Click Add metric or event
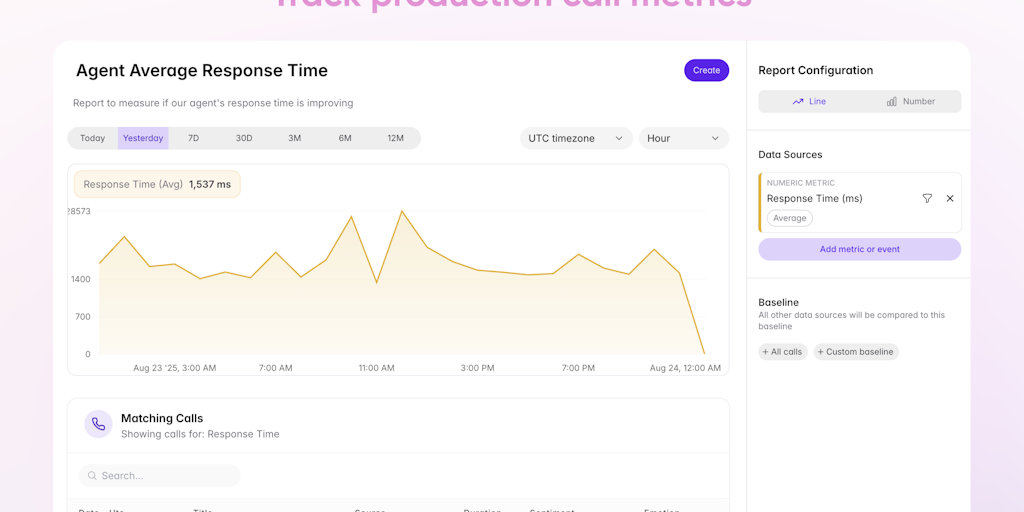This screenshot has height=512, width=1024. coord(859,249)
